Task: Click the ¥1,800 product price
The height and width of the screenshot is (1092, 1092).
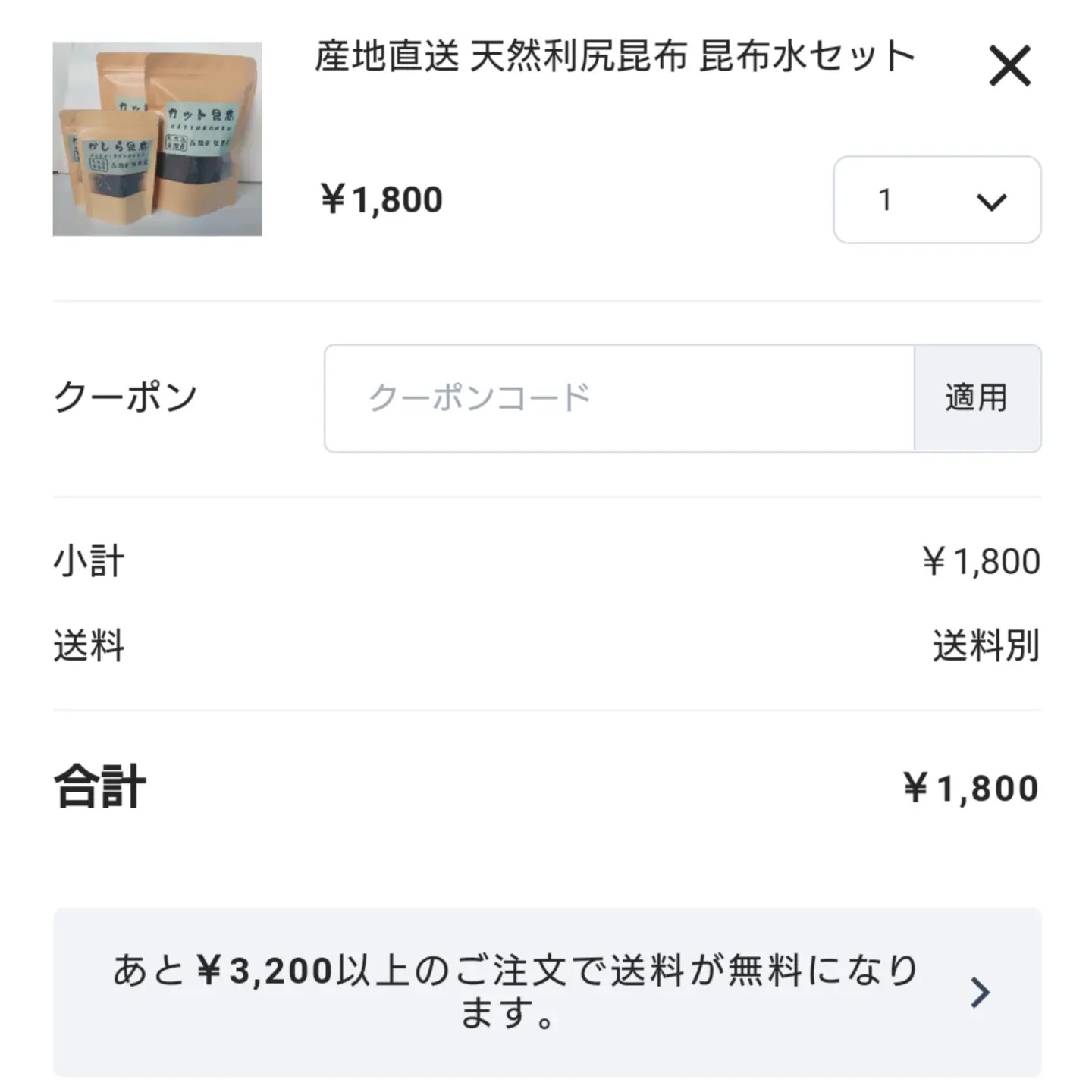Action: coord(381,200)
